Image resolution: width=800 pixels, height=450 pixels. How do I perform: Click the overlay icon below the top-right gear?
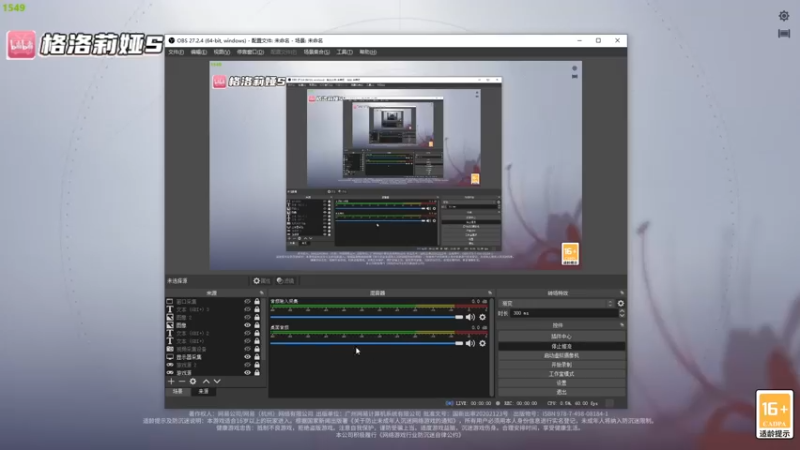[784, 34]
